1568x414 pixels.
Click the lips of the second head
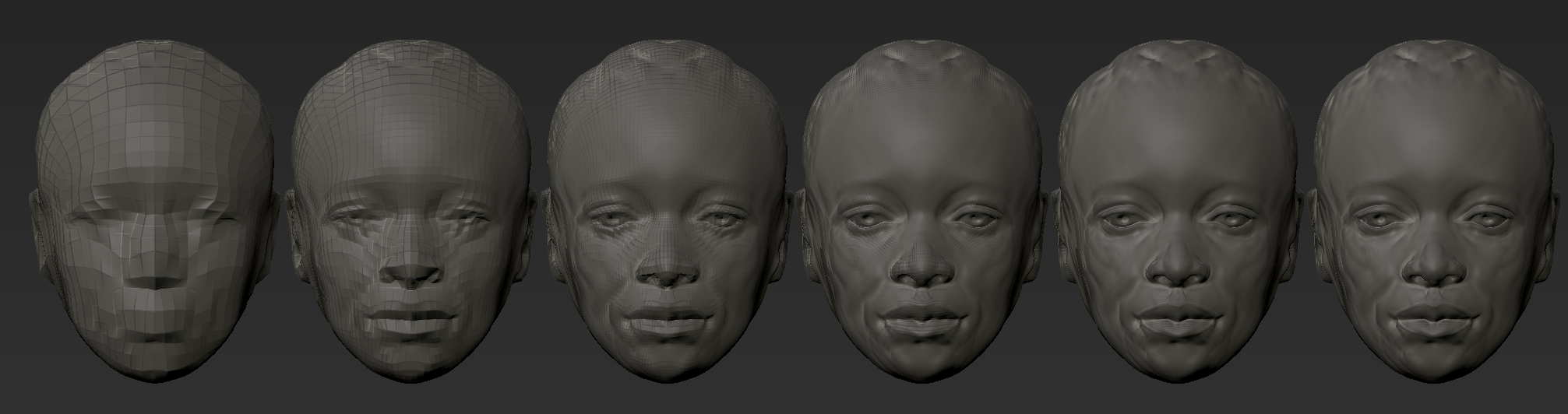(x=410, y=318)
